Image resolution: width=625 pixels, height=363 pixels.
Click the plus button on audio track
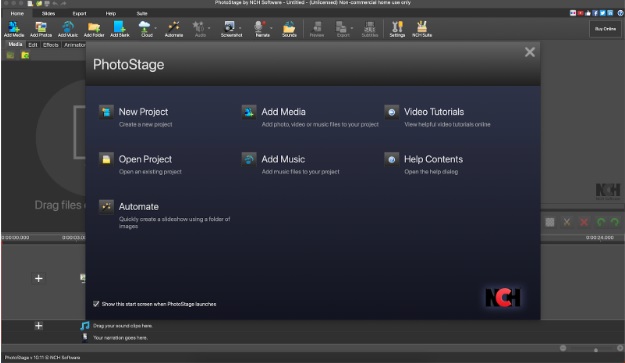[38, 326]
